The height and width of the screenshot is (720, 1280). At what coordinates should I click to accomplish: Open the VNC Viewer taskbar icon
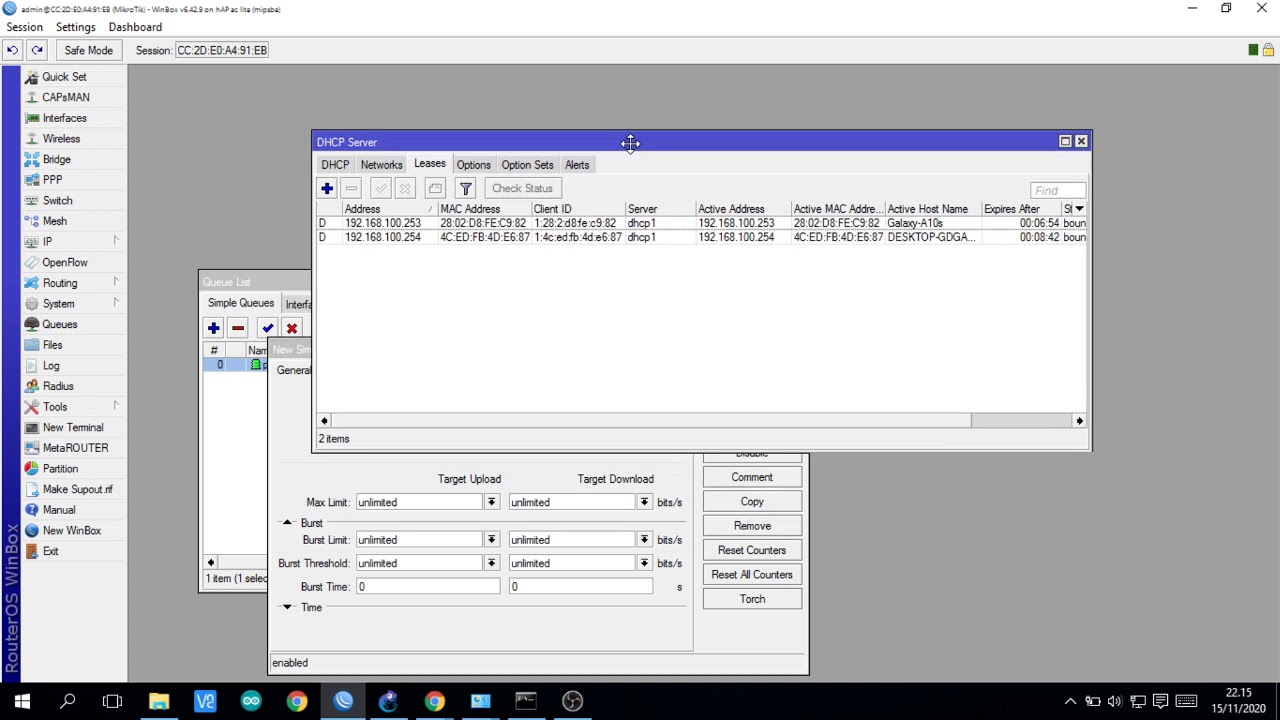point(205,701)
